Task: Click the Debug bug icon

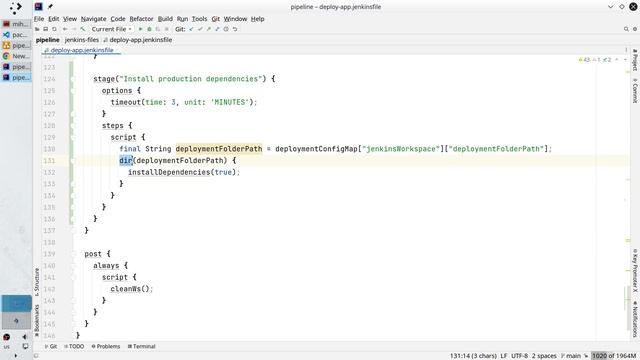Action: coord(149,29)
